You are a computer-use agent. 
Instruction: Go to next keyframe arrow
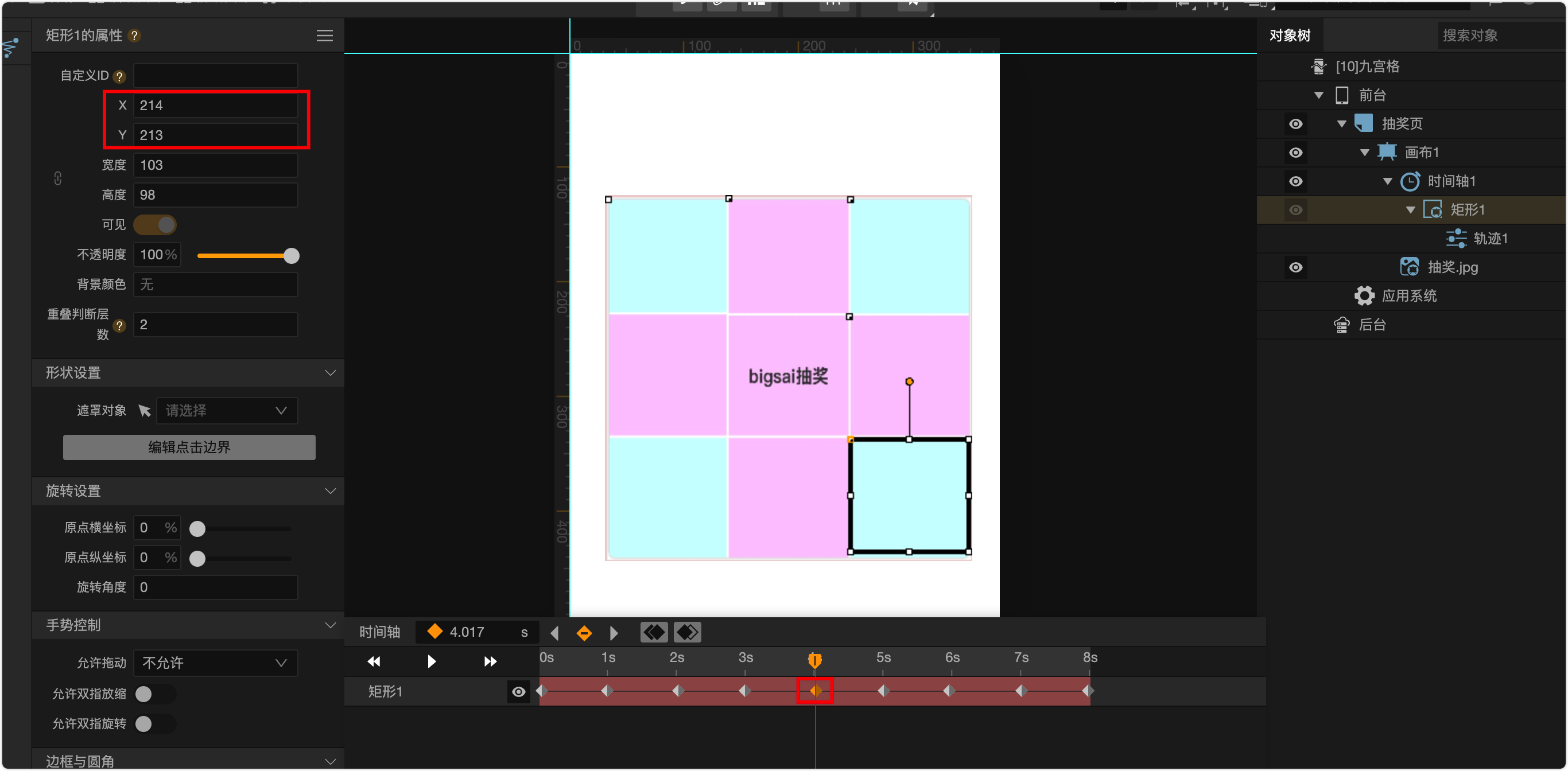[x=614, y=633]
